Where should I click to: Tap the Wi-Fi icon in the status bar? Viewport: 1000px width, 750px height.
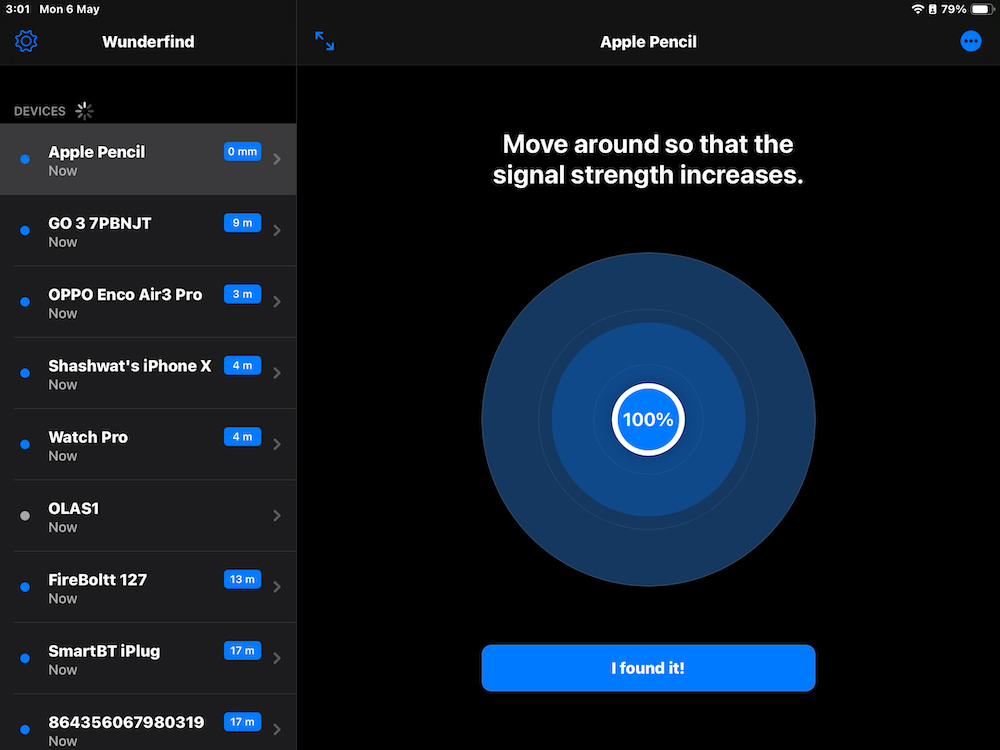click(x=919, y=8)
